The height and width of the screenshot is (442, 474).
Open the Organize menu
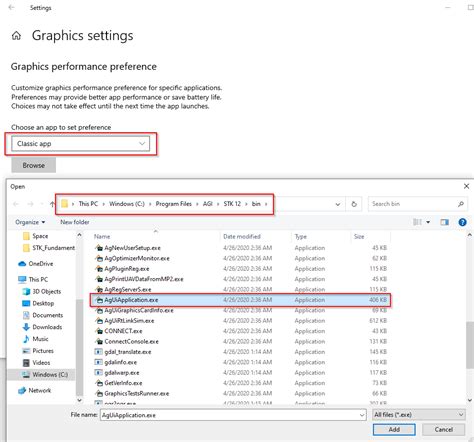point(30,222)
